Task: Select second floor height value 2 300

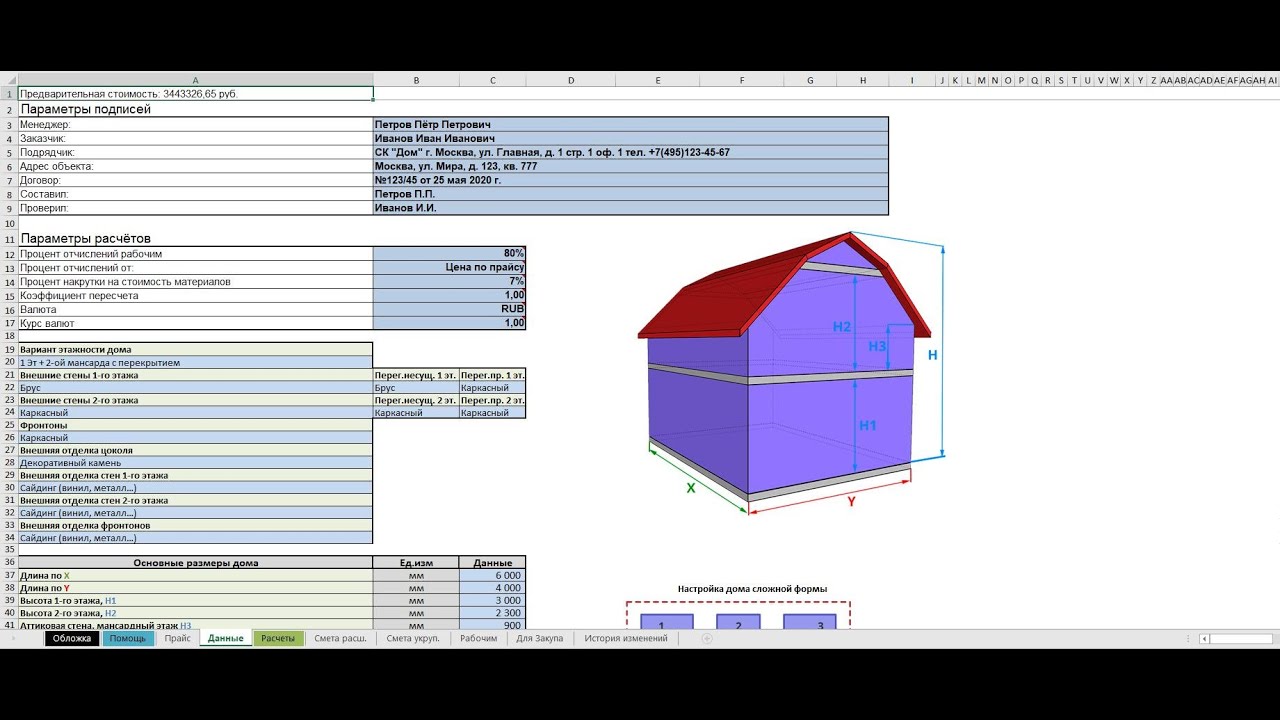Action: coord(492,612)
